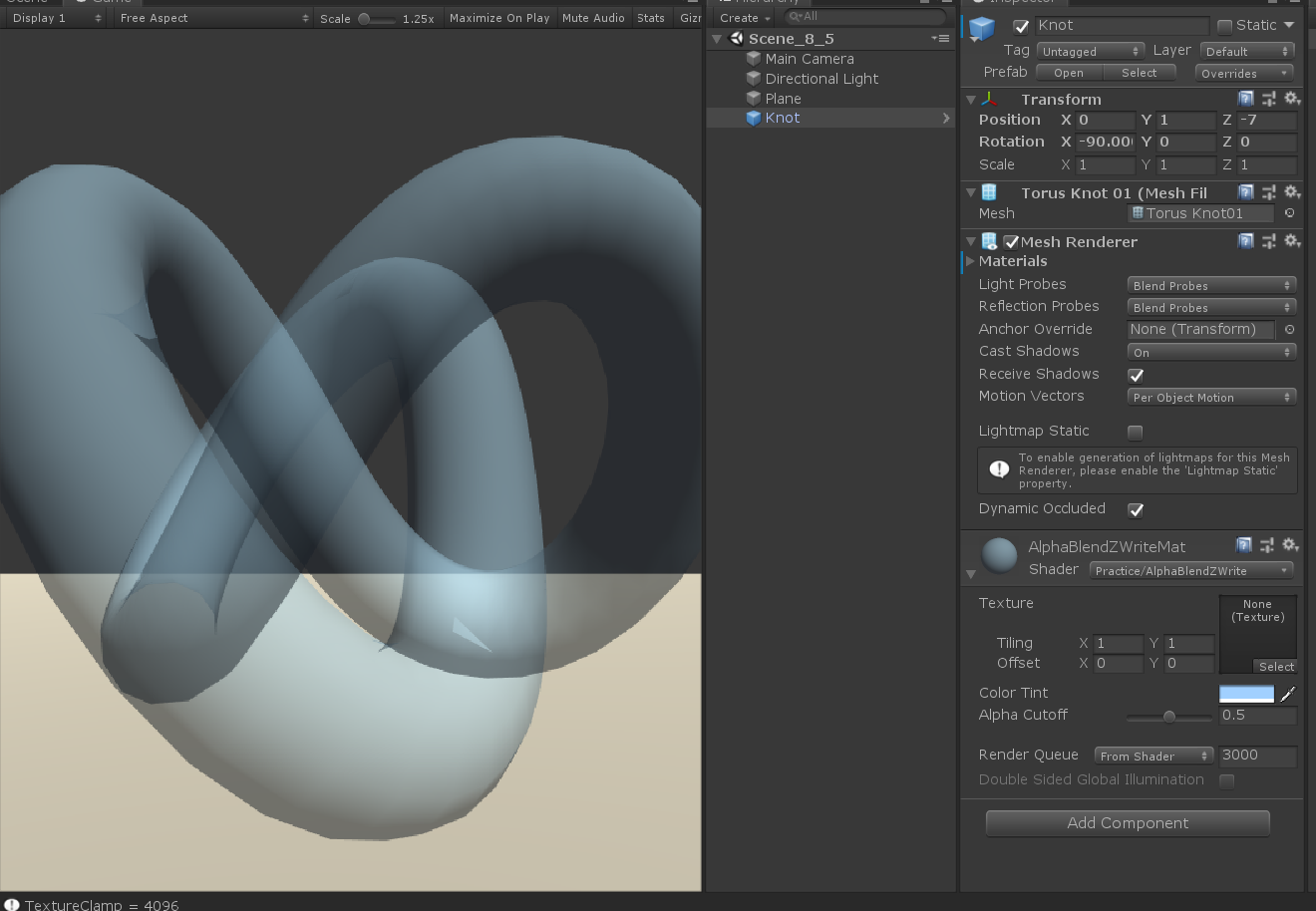This screenshot has width=1316, height=911.
Task: Open Transform component gear settings menu
Action: point(1291,99)
